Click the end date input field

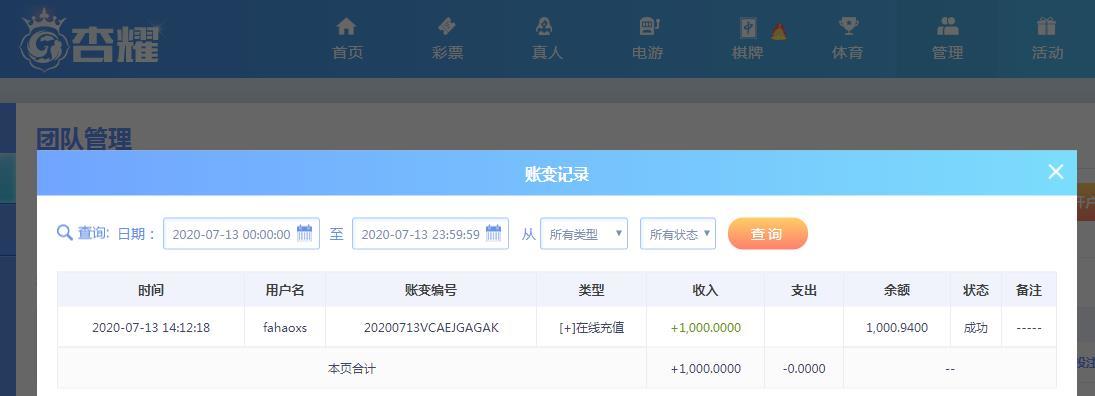coord(430,234)
